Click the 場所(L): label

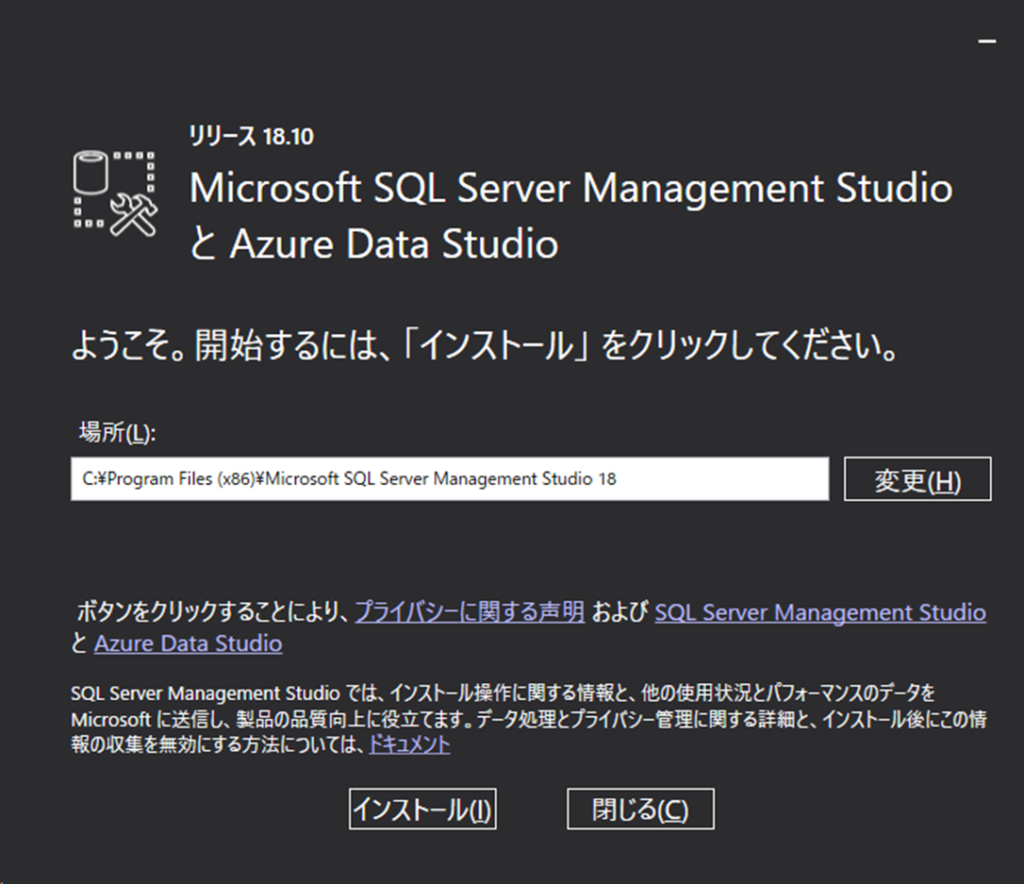[118, 432]
